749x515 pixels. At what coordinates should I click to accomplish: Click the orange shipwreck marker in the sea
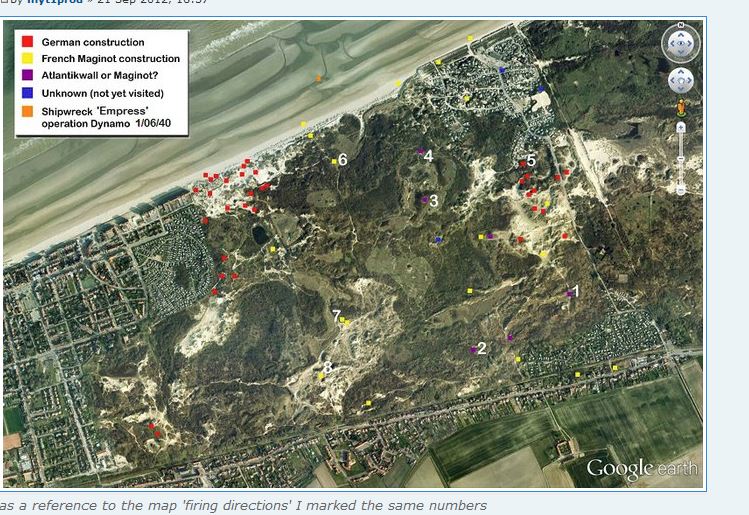point(319,78)
